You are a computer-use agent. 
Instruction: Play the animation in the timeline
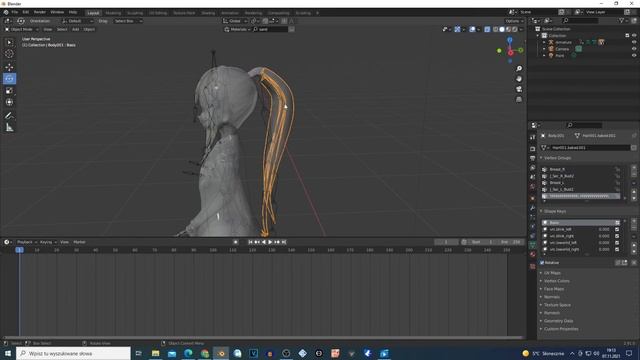tap(270, 242)
